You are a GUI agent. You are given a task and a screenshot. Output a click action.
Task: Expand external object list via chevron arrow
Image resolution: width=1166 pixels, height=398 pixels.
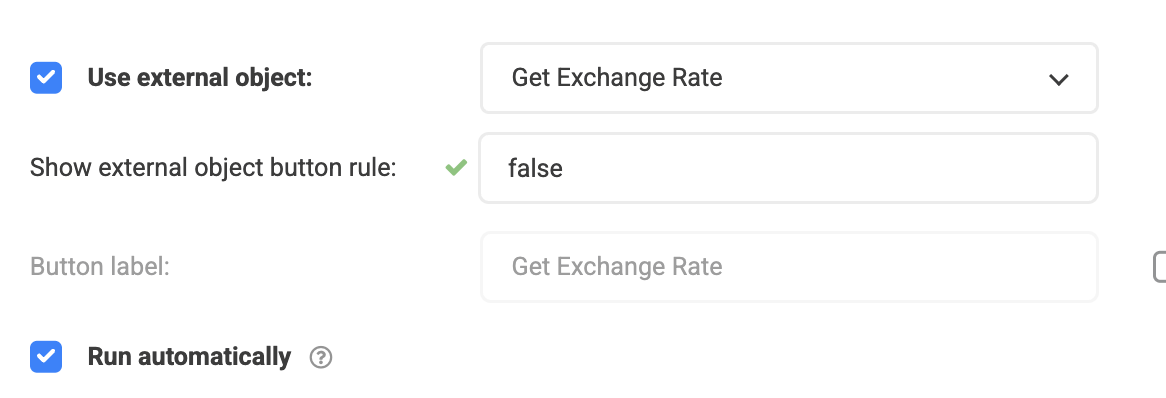pos(1058,80)
